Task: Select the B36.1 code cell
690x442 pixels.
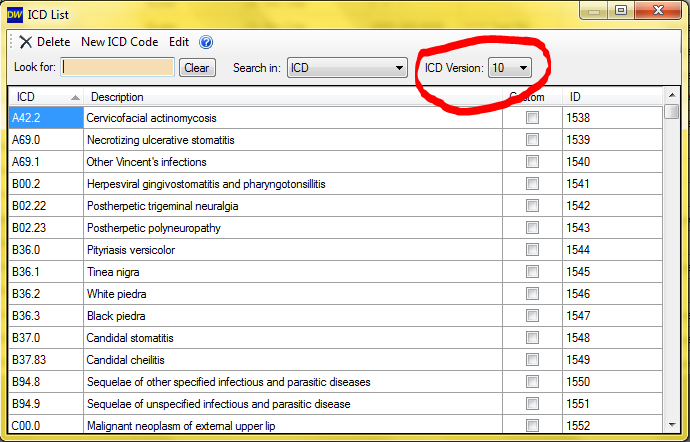Action: click(x=46, y=272)
